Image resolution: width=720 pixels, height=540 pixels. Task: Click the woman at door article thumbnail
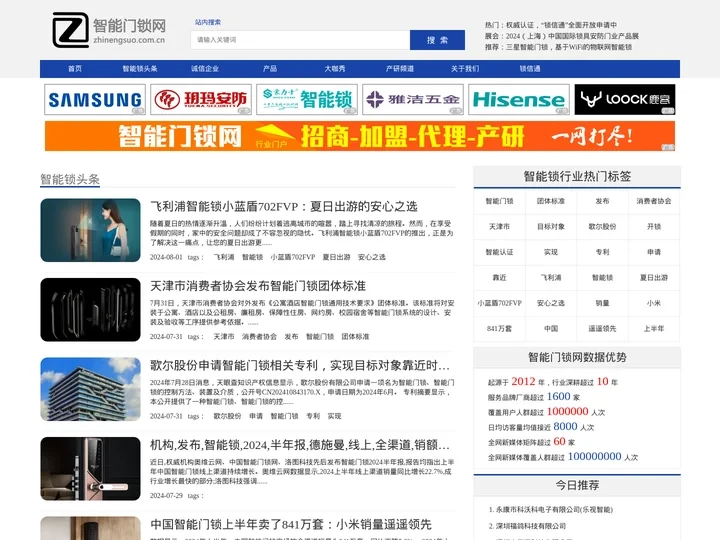point(90,230)
